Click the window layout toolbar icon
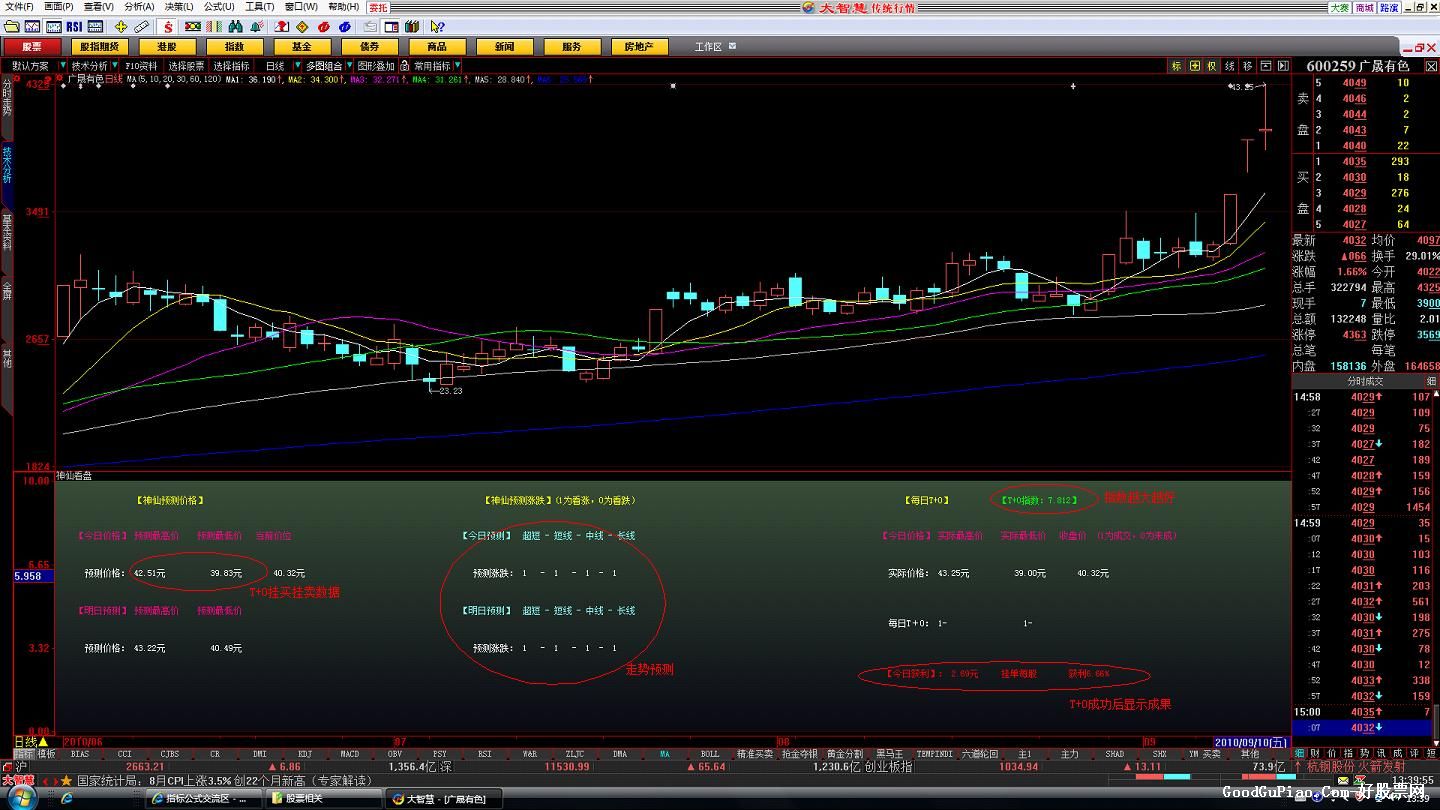The height and width of the screenshot is (810, 1440). [x=391, y=27]
